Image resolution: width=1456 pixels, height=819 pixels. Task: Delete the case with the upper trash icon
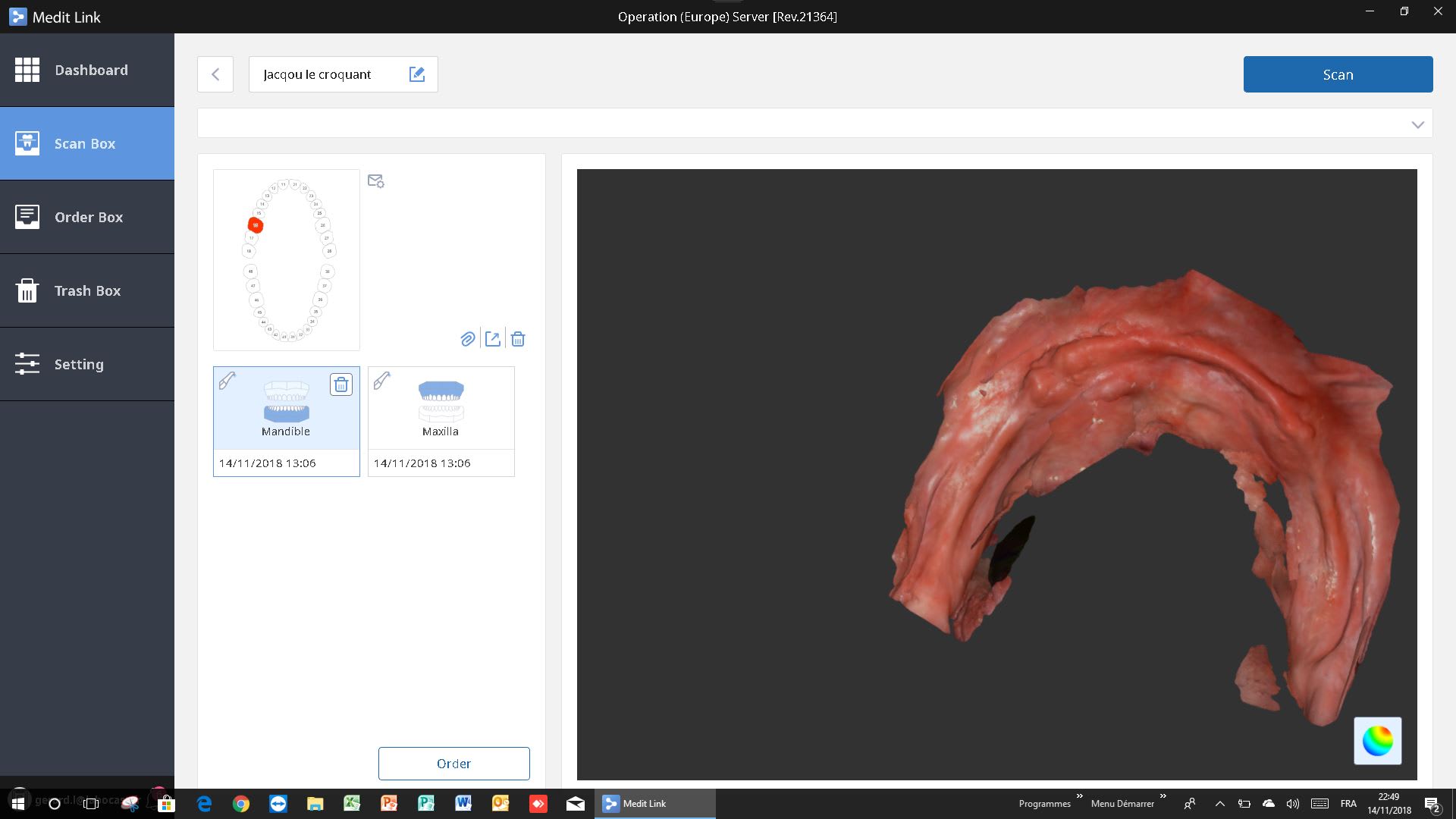518,339
